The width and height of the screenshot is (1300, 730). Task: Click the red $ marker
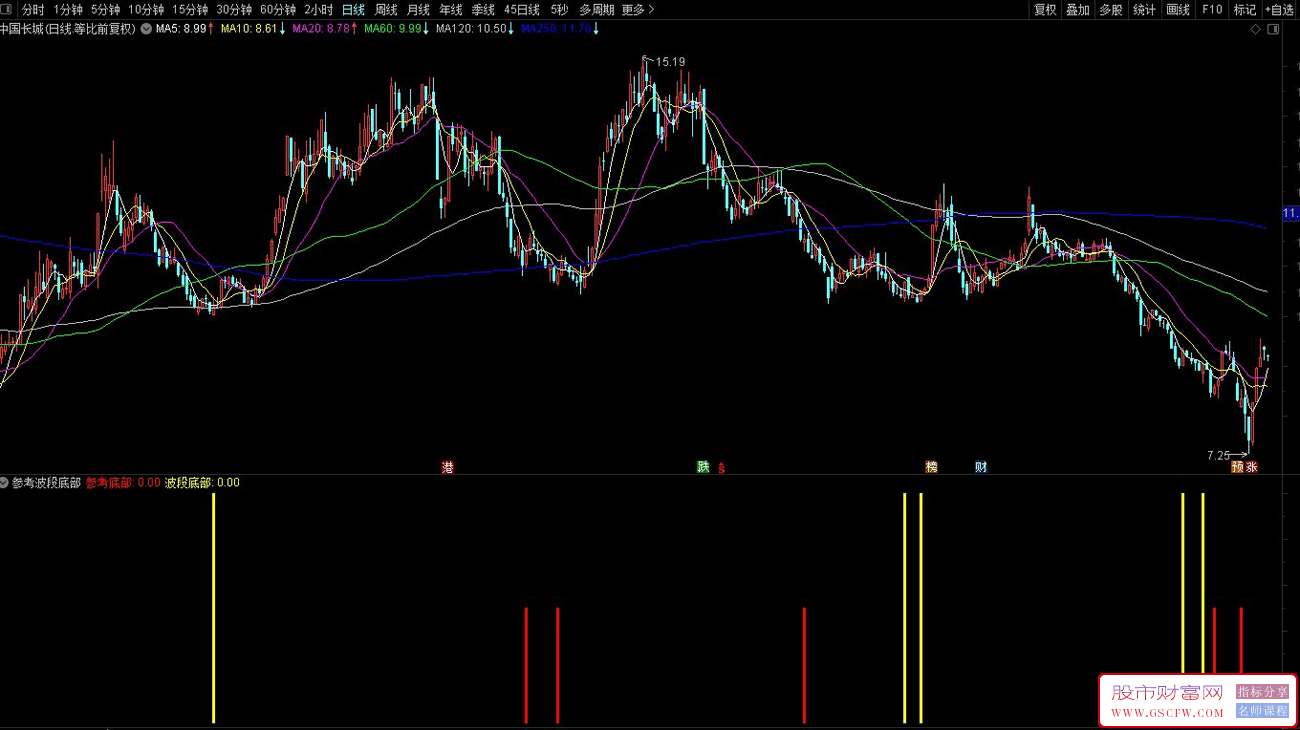click(x=721, y=467)
